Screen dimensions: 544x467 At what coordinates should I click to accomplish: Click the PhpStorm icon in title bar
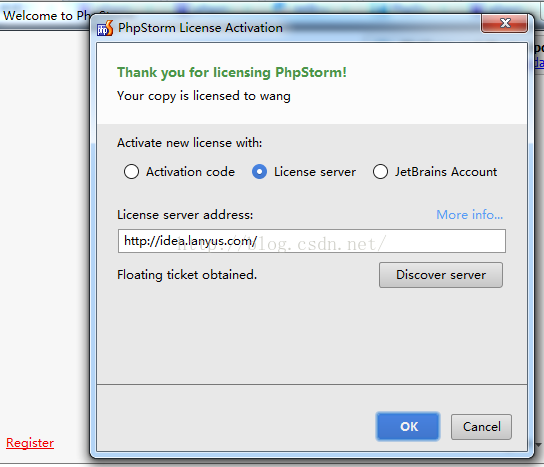click(x=105, y=28)
